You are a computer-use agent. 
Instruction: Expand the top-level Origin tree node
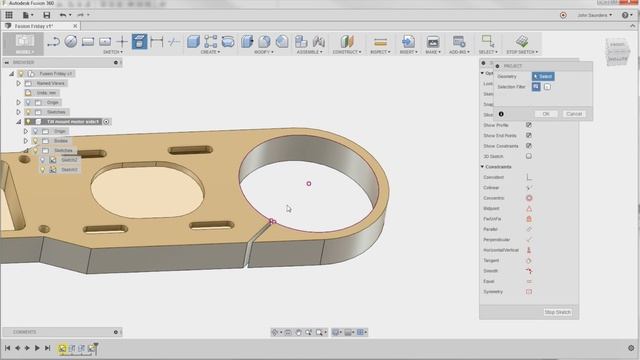[18, 102]
